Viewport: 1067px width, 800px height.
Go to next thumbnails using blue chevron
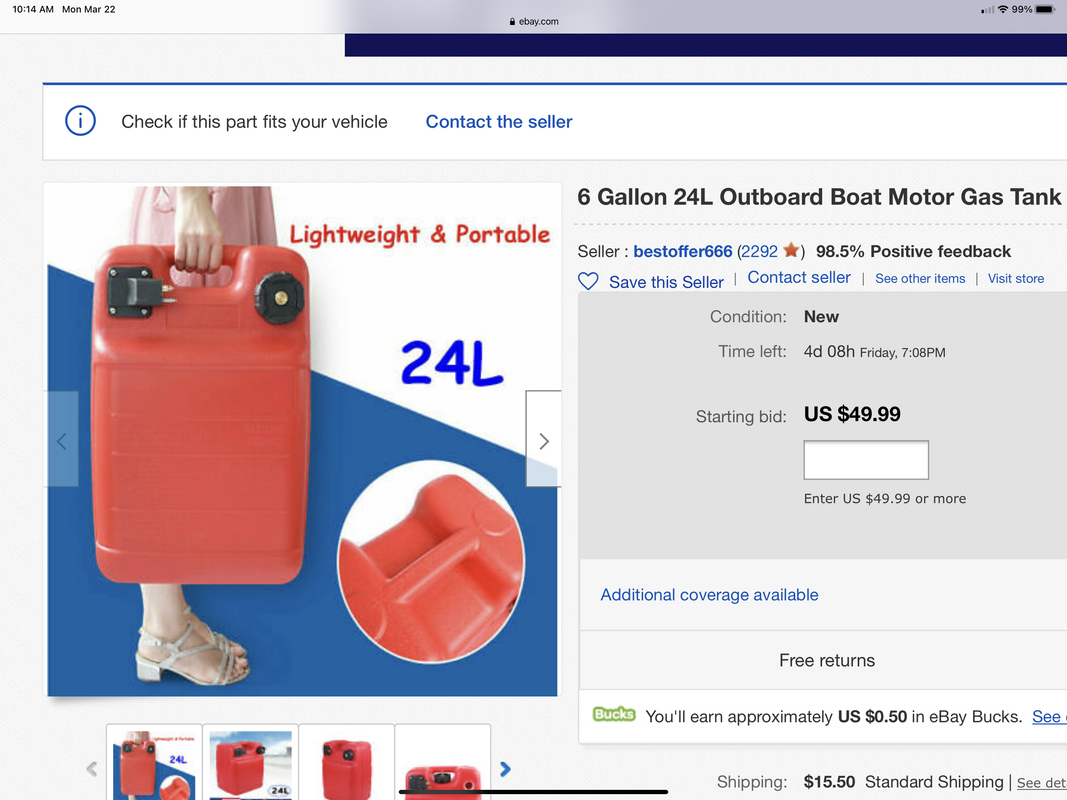pyautogui.click(x=505, y=769)
